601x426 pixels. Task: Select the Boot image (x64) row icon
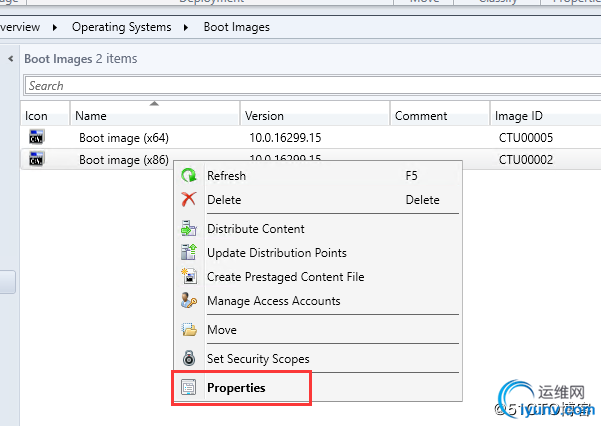pyautogui.click(x=37, y=137)
